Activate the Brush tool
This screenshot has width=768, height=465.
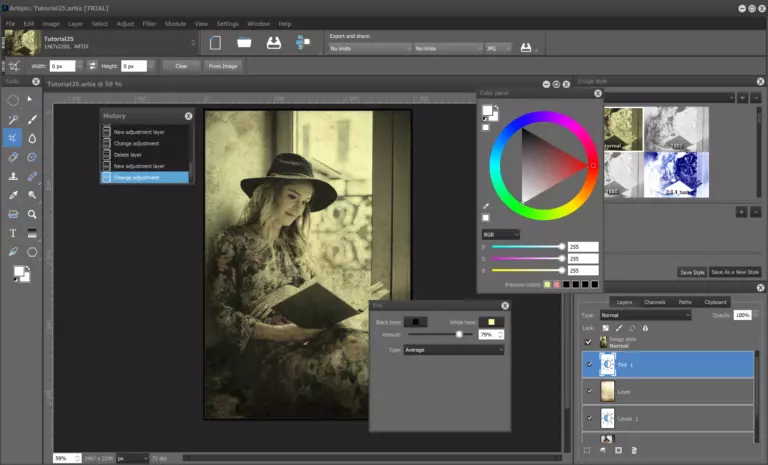(33, 119)
